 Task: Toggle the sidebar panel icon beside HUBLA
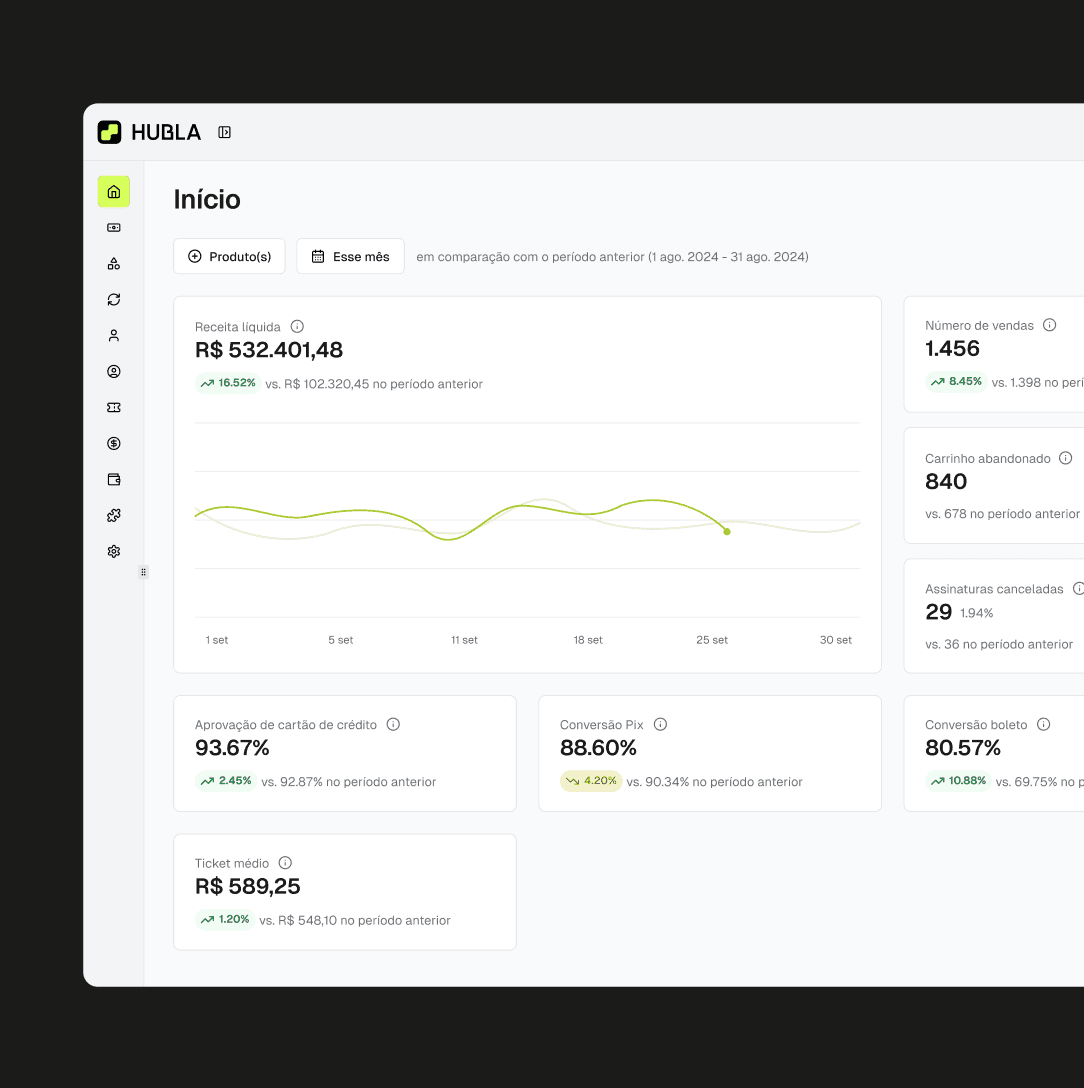point(224,132)
